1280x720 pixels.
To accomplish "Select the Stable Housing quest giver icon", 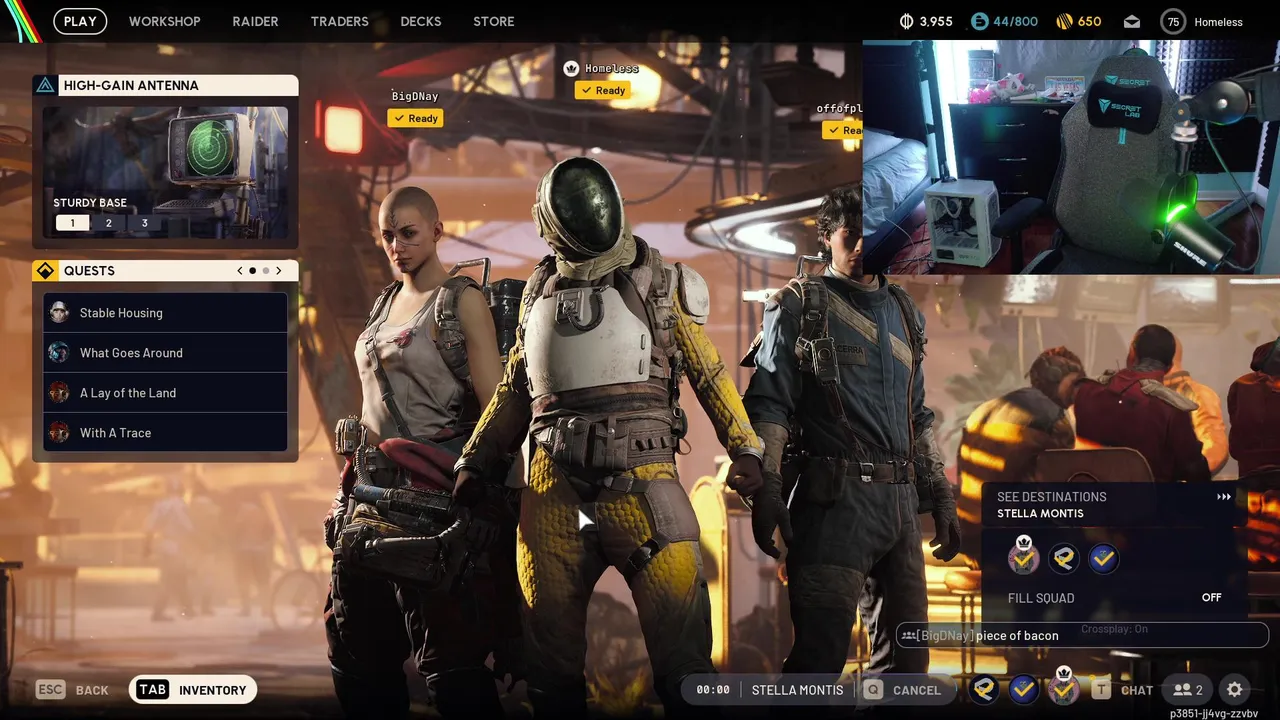I will point(59,313).
